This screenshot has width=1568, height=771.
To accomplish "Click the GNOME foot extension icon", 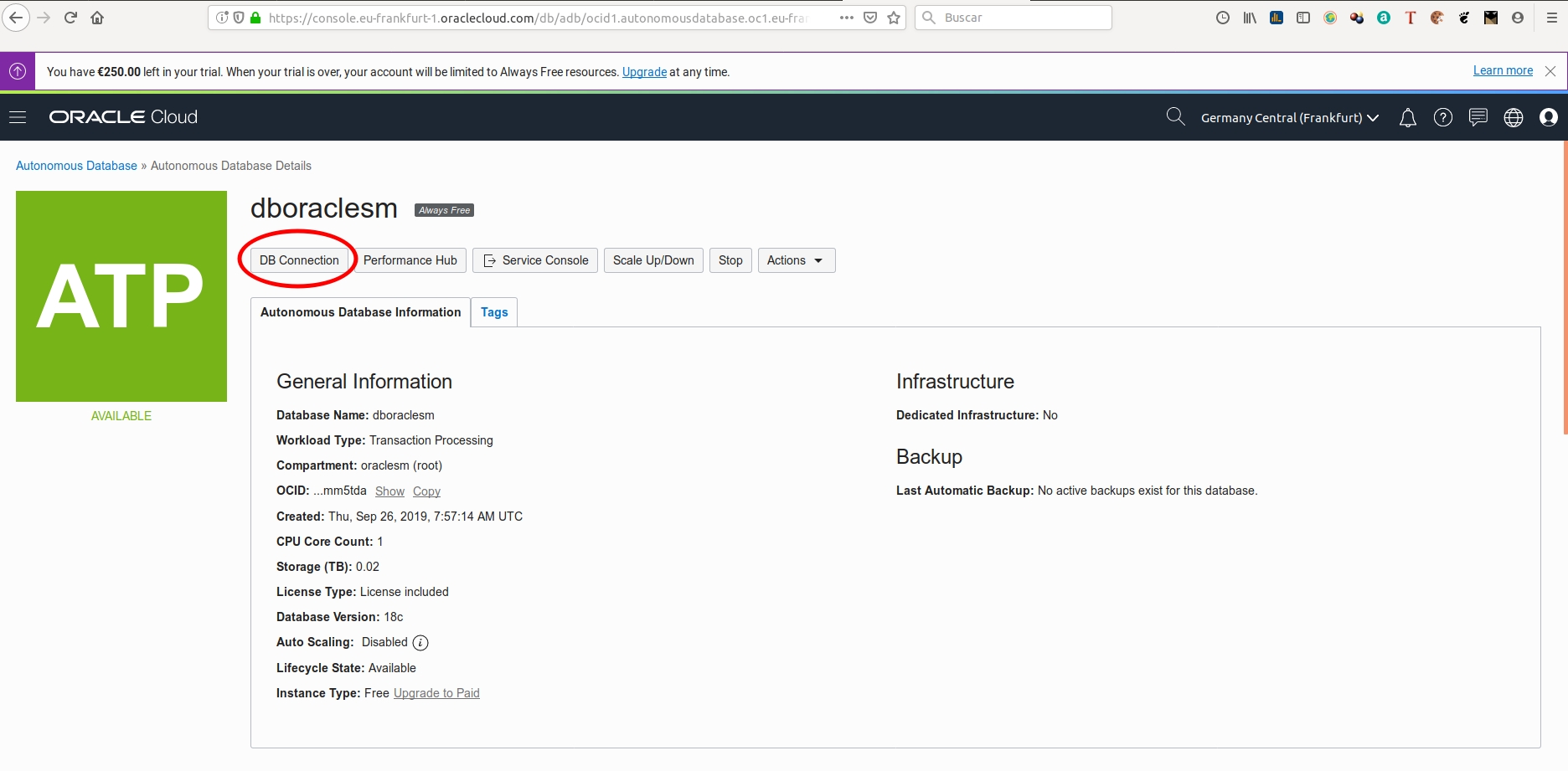I will click(1464, 18).
